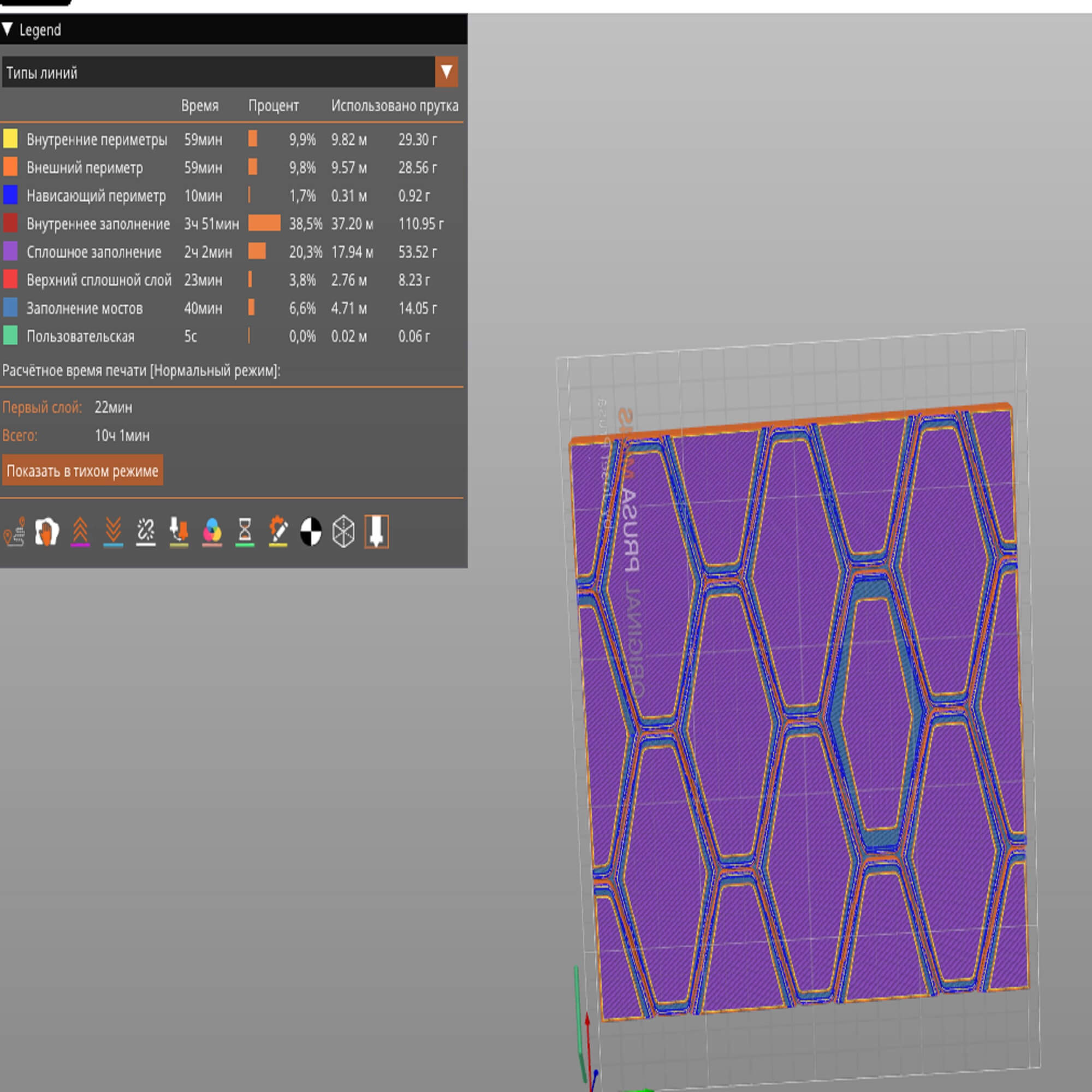Screen dimensions: 1092x1092
Task: Toggle steel-blue Заполнение мостов swatch
Action: 10,307
